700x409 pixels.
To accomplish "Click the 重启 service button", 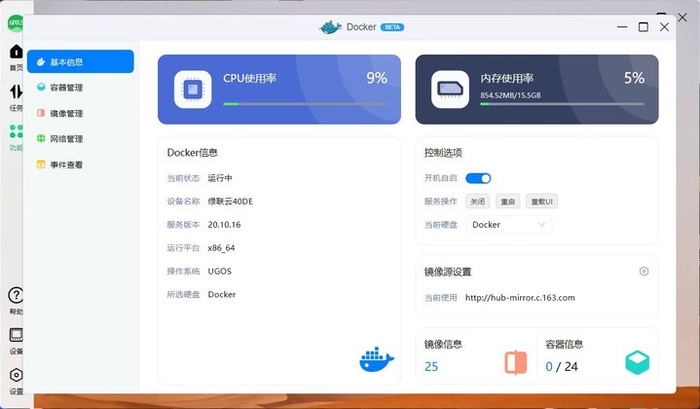I will (x=508, y=201).
